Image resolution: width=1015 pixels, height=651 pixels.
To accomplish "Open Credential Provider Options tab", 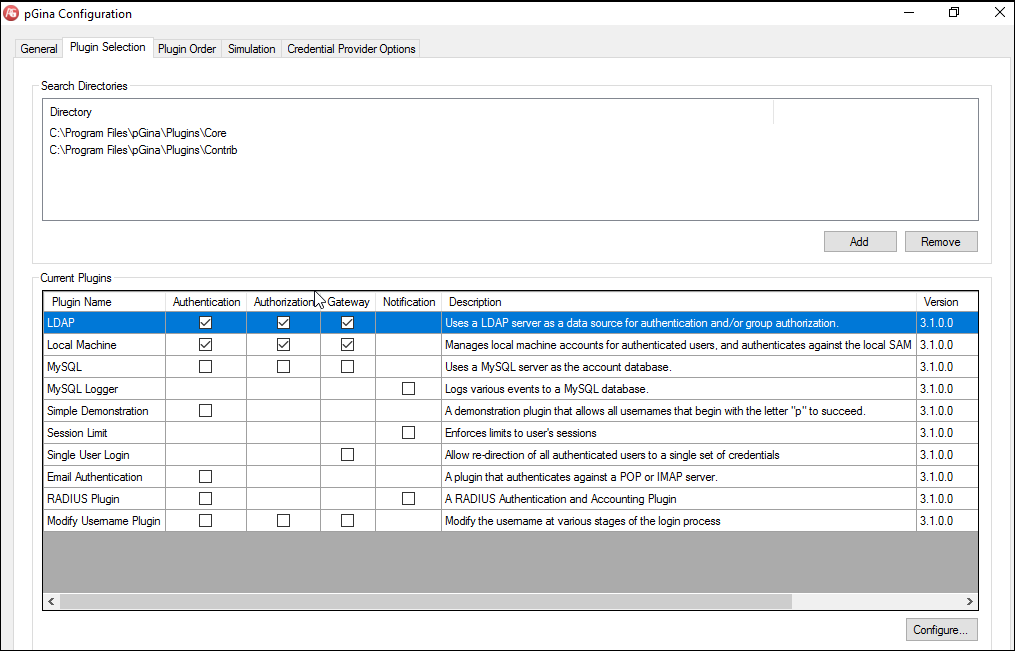I will (x=351, y=49).
